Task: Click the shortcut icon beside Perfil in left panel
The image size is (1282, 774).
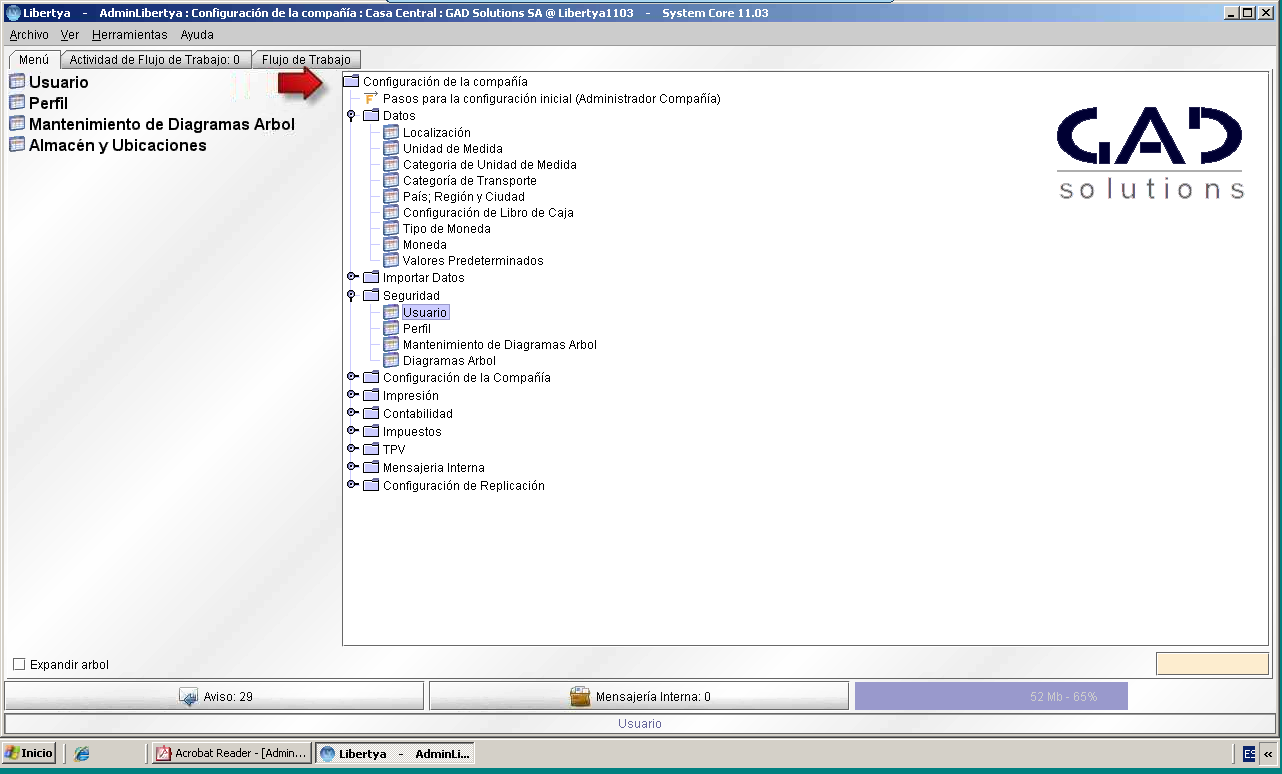Action: click(x=17, y=103)
